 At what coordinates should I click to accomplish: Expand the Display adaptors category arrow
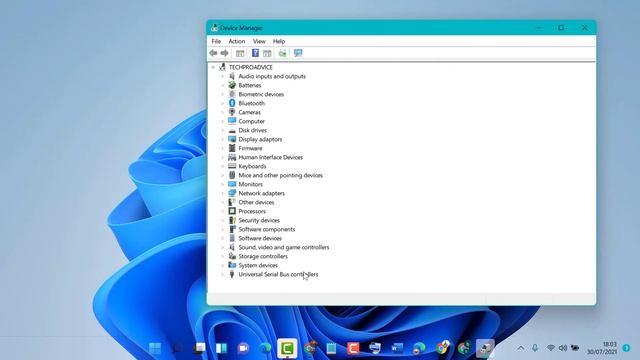pyautogui.click(x=222, y=139)
